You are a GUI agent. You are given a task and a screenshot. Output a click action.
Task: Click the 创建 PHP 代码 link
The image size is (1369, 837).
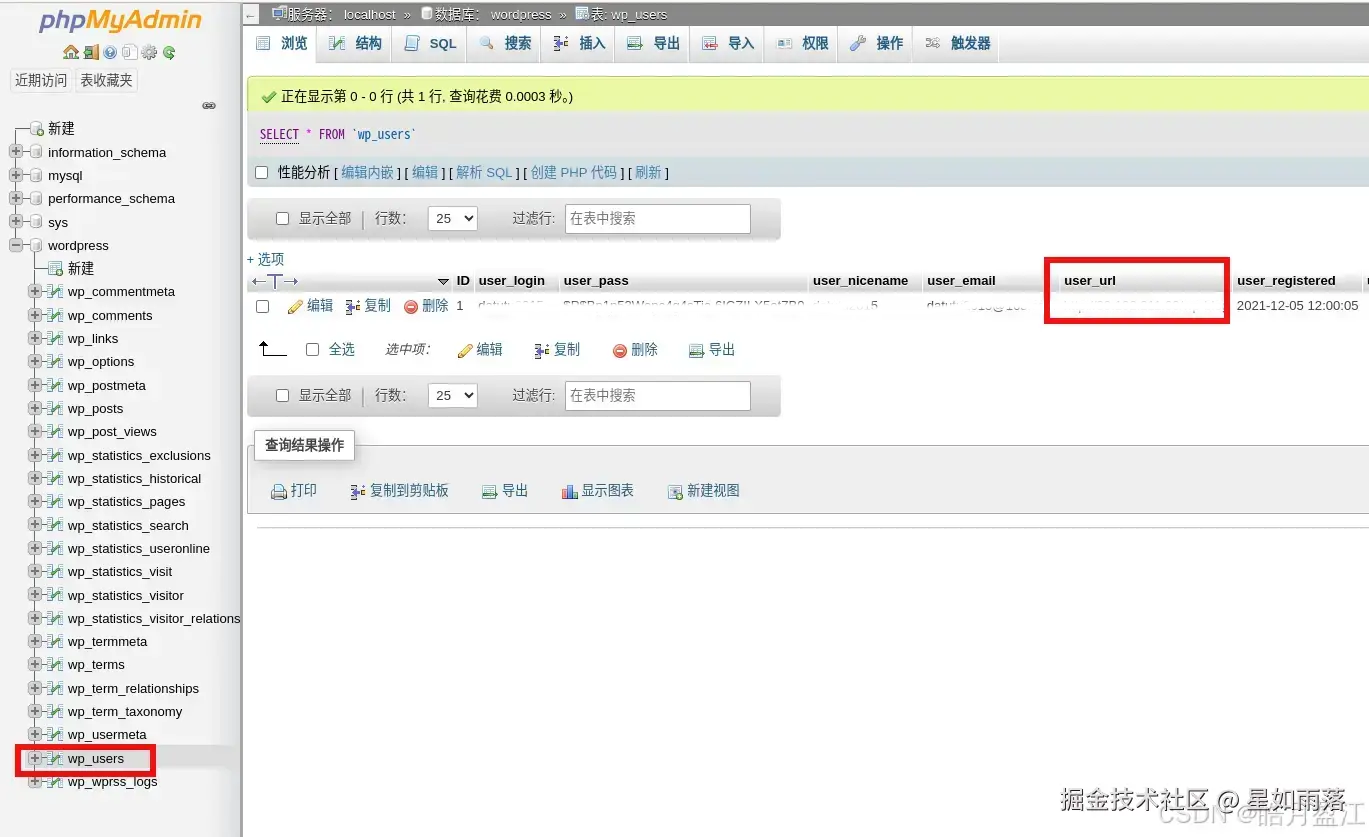coord(574,172)
